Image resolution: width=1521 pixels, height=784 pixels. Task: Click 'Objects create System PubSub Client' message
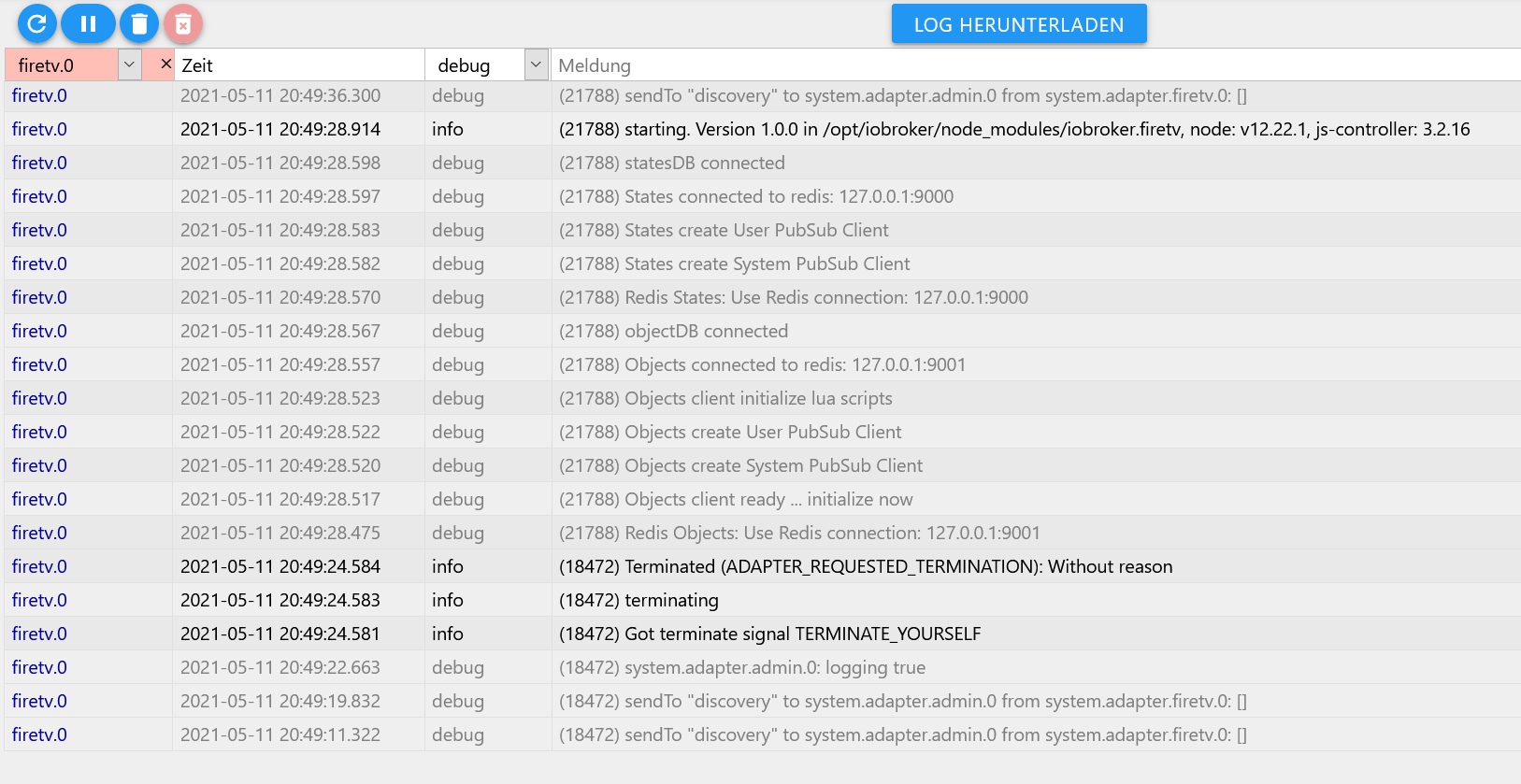[x=740, y=465]
